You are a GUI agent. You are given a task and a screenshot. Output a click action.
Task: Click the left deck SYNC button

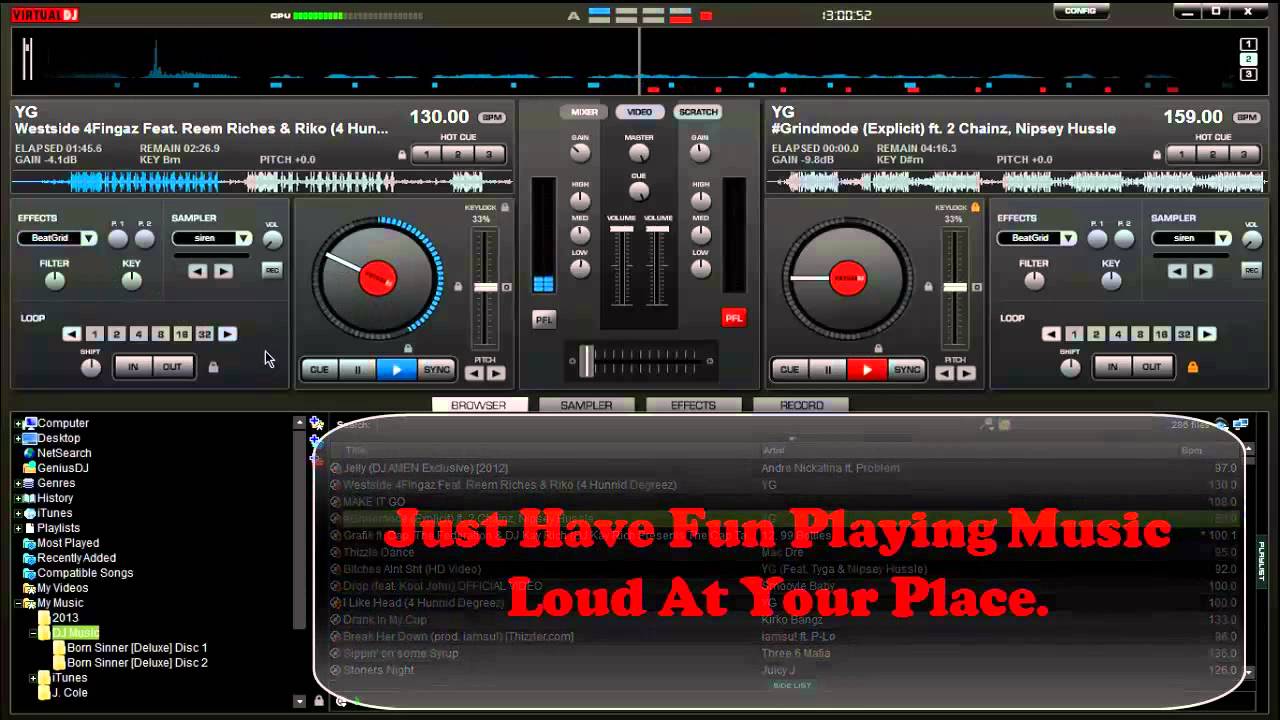point(437,369)
